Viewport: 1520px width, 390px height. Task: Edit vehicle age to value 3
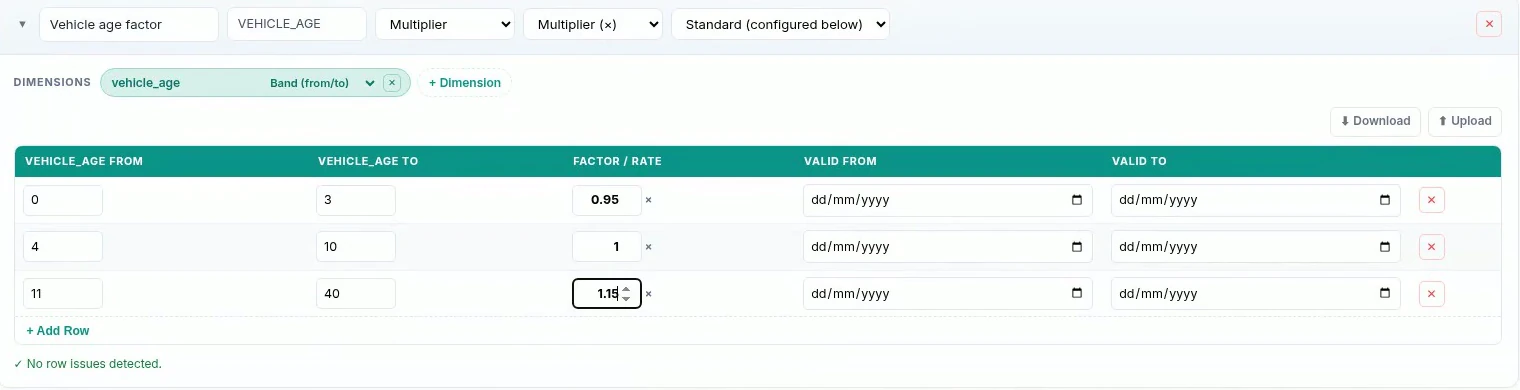tap(356, 200)
